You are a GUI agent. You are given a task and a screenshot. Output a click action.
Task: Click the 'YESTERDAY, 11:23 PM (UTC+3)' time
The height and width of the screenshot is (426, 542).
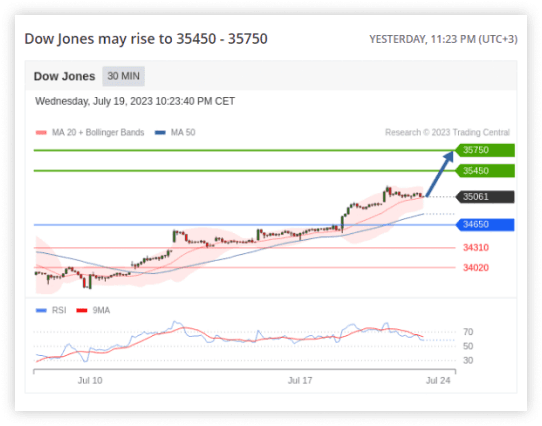tap(443, 39)
